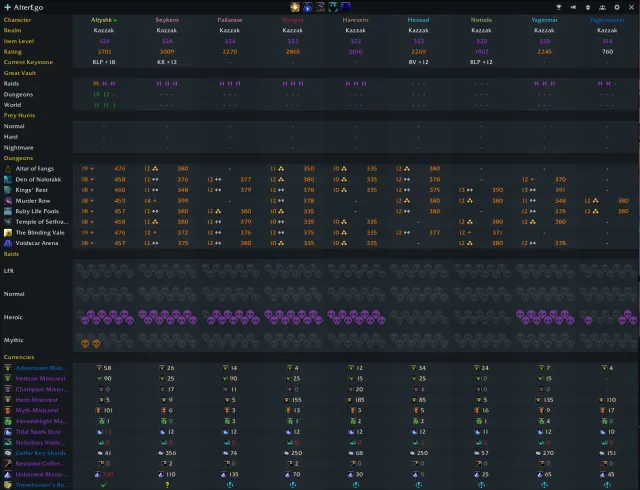
Task: Open the announce megaphone icon menu
Action: point(573,7)
